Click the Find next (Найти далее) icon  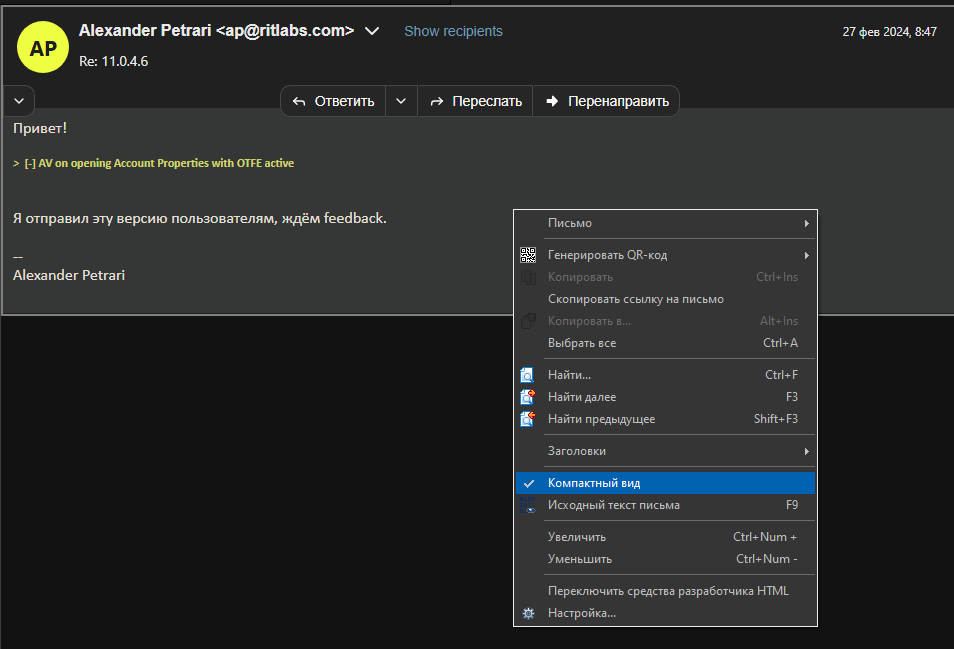[x=528, y=397]
